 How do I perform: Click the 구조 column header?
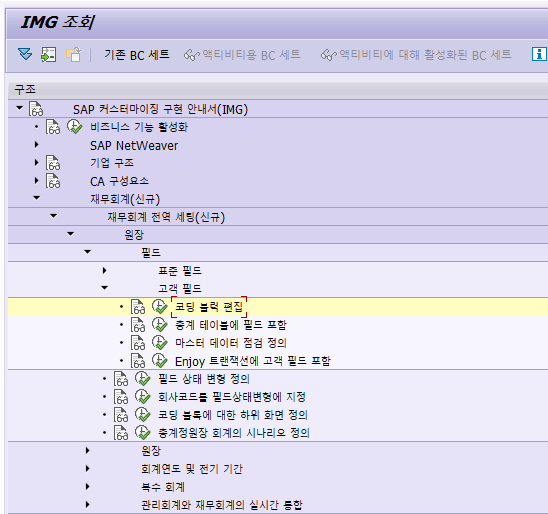pyautogui.click(x=25, y=89)
